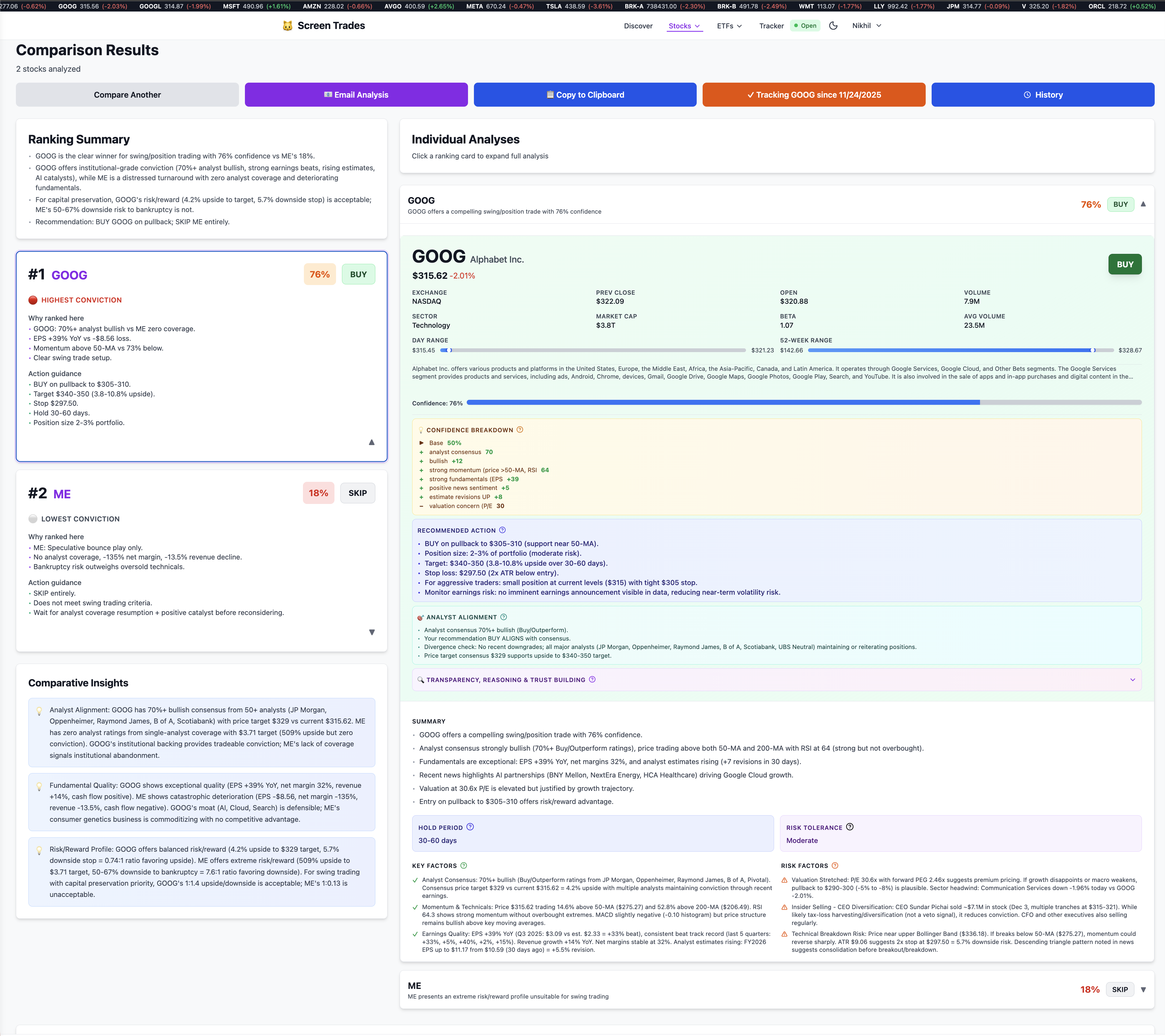Click the target icon beside Analyst Alignment

(x=421, y=617)
